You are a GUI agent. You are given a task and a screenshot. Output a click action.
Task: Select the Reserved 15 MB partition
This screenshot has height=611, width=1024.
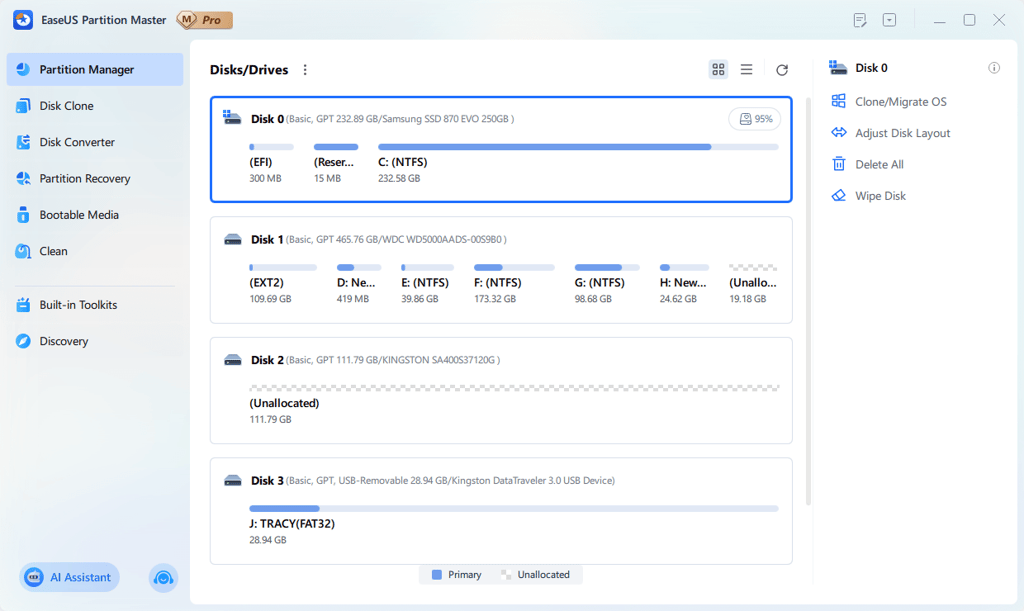[x=336, y=163]
